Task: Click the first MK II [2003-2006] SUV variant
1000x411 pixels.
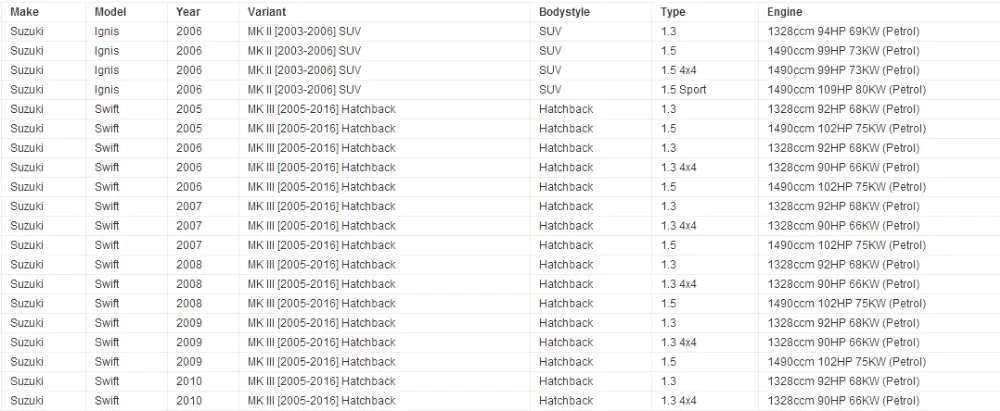Action: click(304, 31)
